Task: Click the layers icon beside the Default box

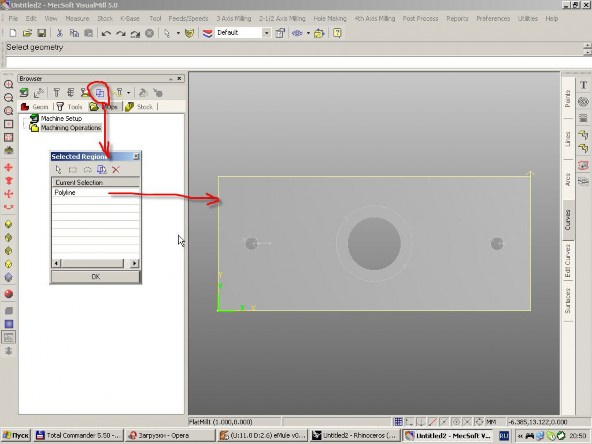Action: coord(207,33)
